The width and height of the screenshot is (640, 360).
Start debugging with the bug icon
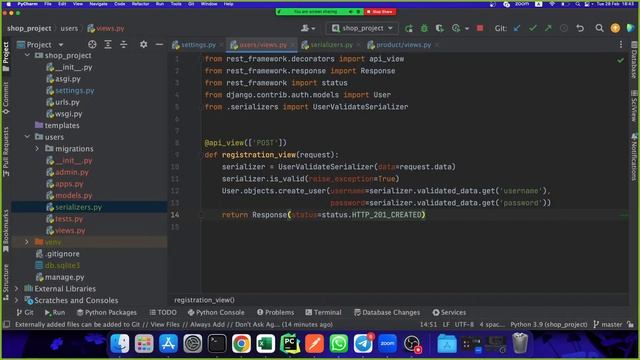pyautogui.click(x=424, y=28)
